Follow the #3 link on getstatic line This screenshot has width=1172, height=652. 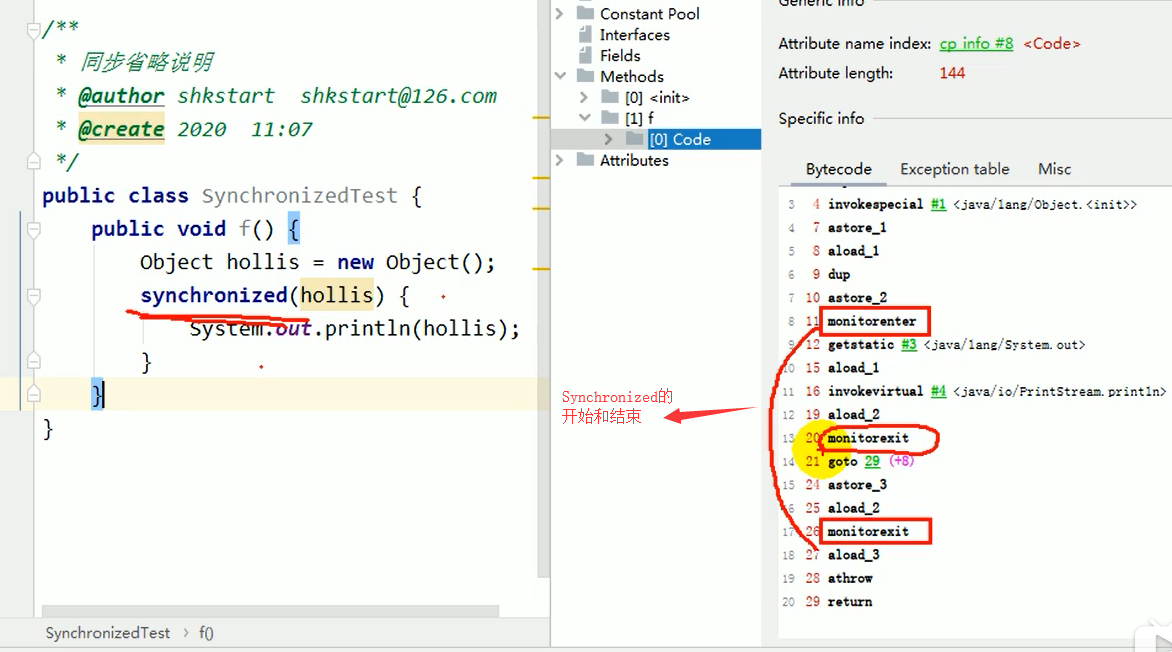tap(908, 345)
